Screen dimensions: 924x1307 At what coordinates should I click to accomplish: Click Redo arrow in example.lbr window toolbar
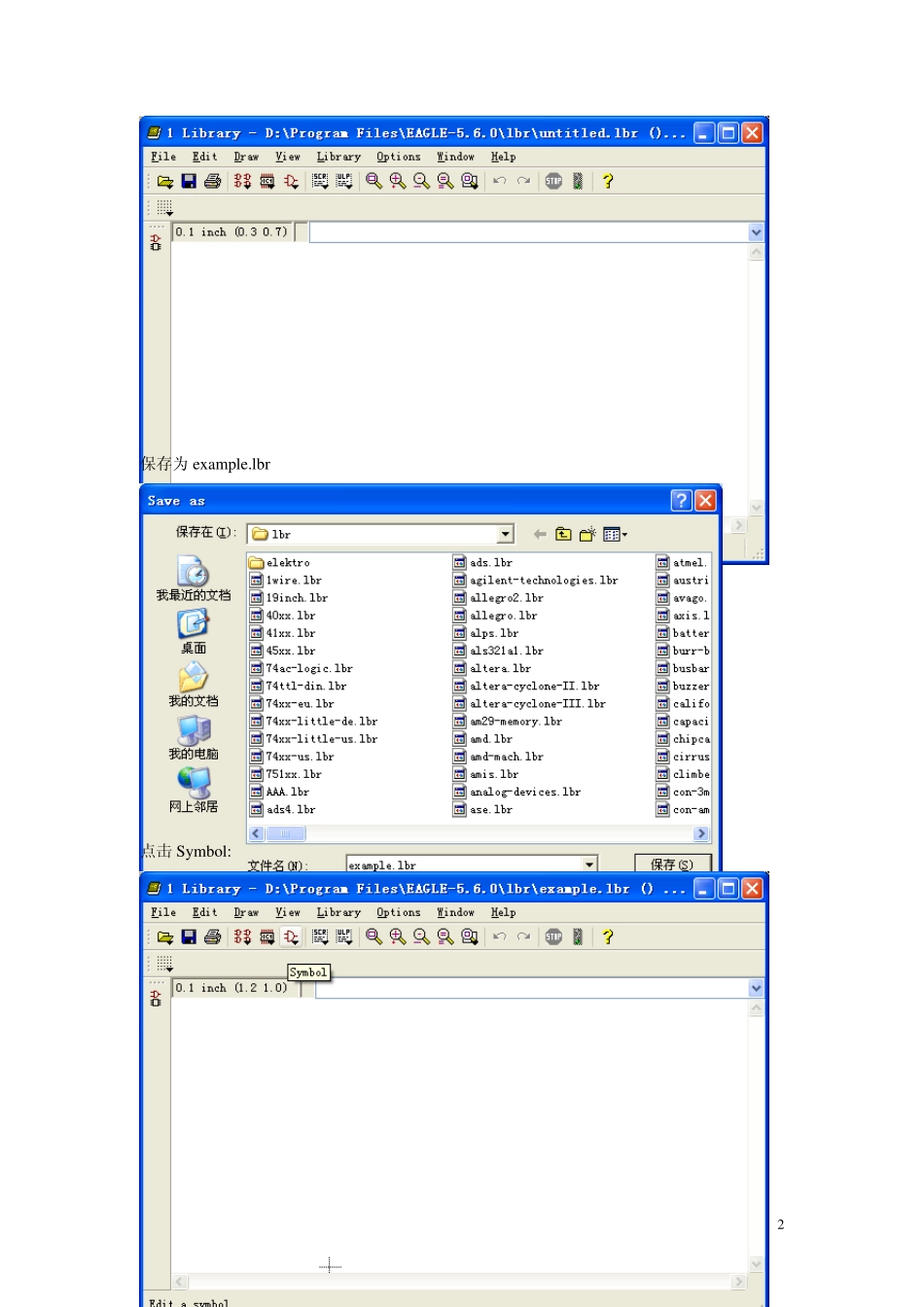523,936
